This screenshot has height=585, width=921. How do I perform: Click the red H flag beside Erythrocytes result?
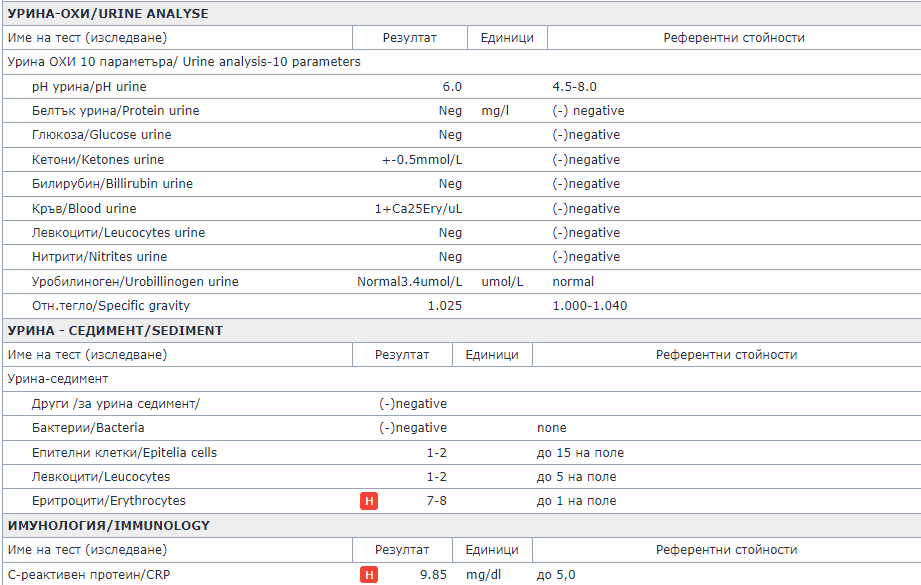[369, 501]
